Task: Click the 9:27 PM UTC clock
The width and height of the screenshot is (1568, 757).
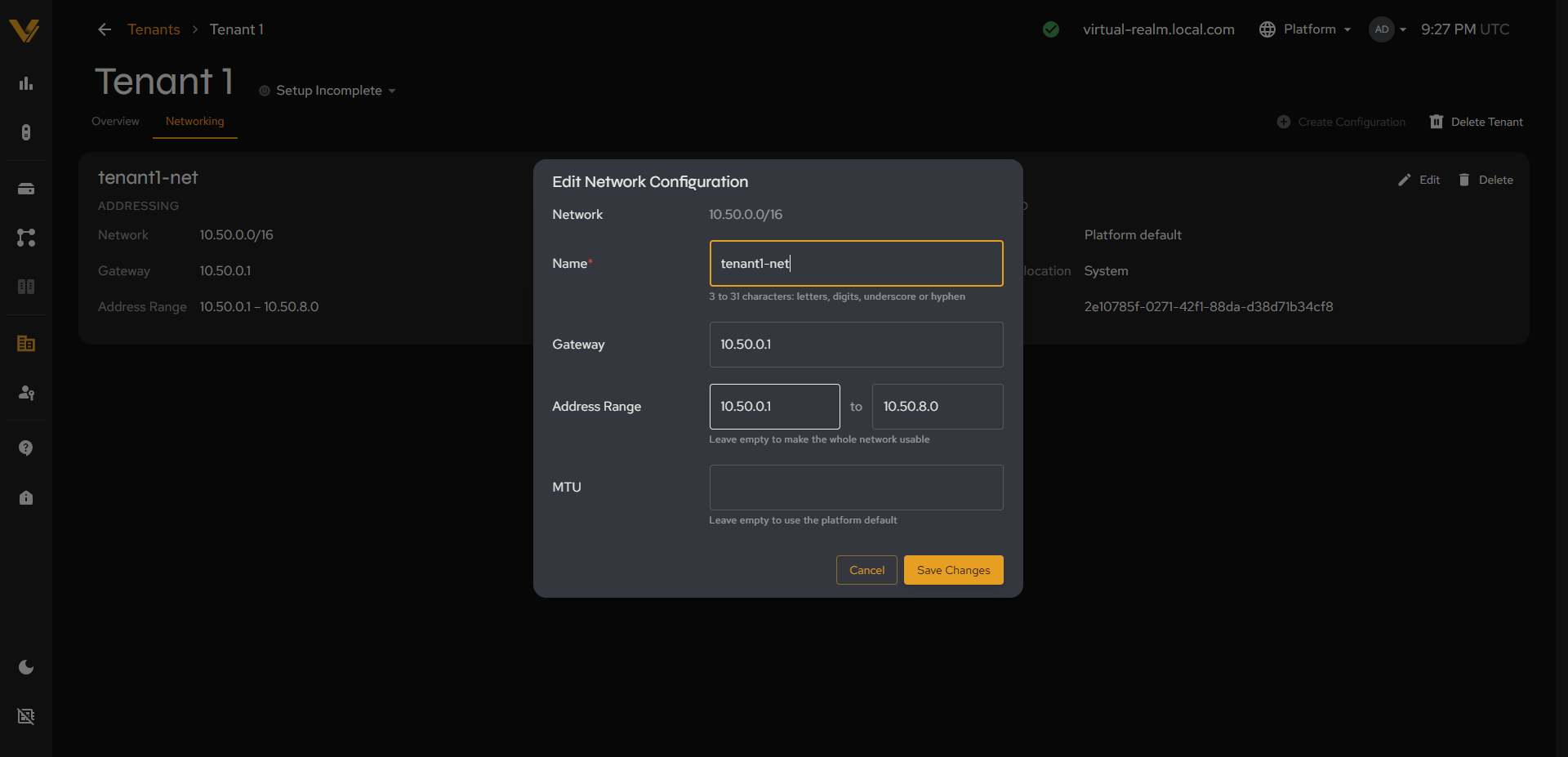Action: pos(1465,29)
